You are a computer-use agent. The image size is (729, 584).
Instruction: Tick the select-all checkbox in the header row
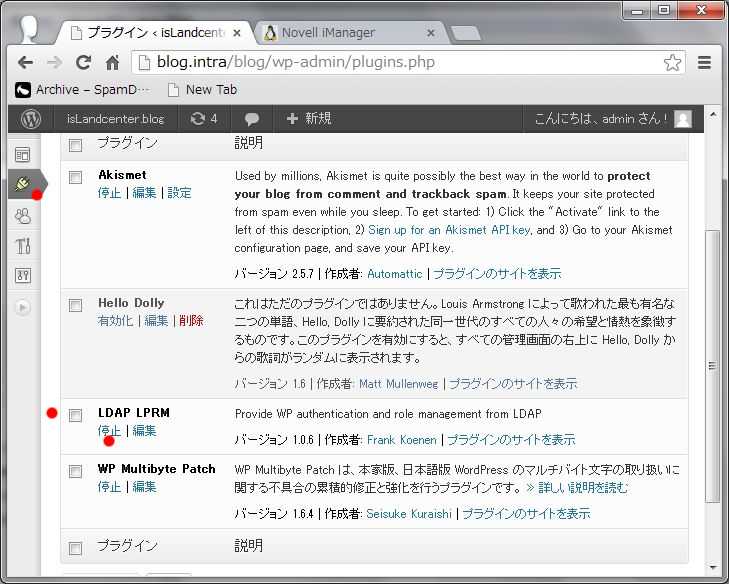click(x=75, y=145)
